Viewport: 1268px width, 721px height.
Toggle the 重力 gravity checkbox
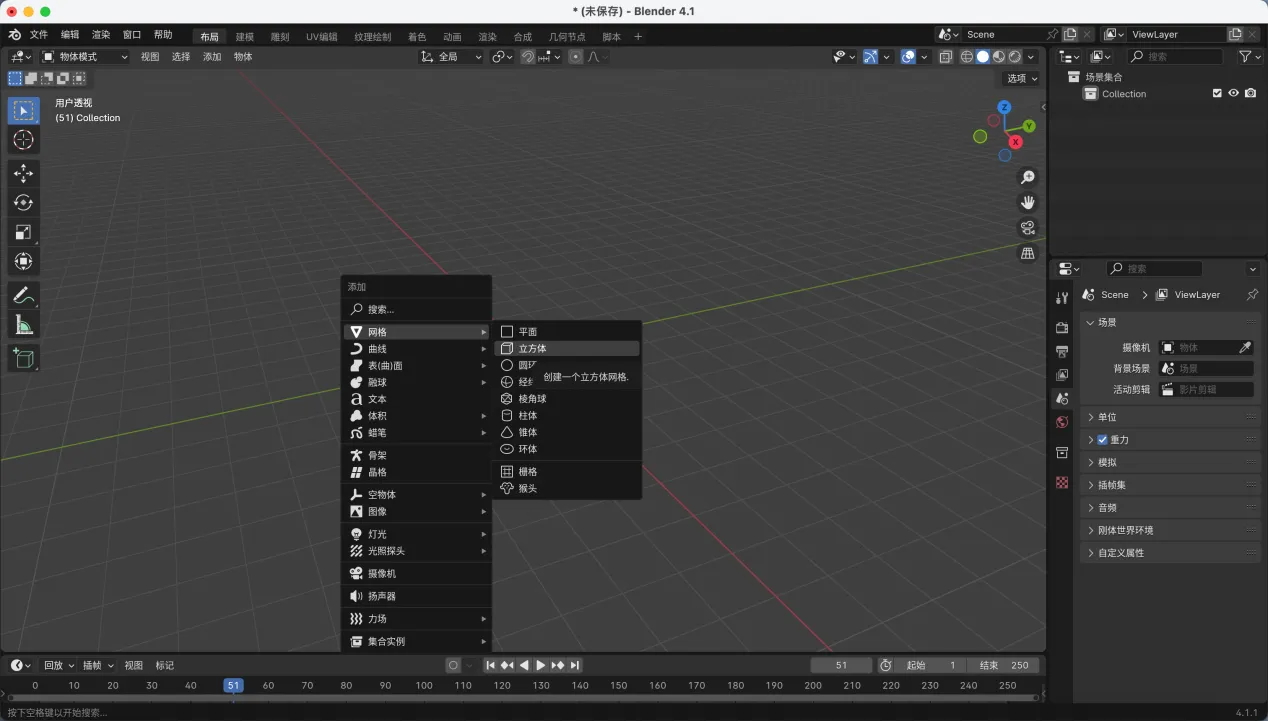(x=1102, y=440)
